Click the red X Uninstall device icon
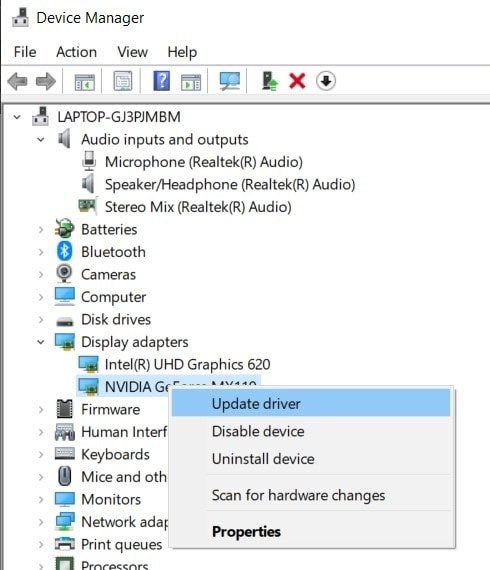The image size is (490, 570). coord(297,81)
